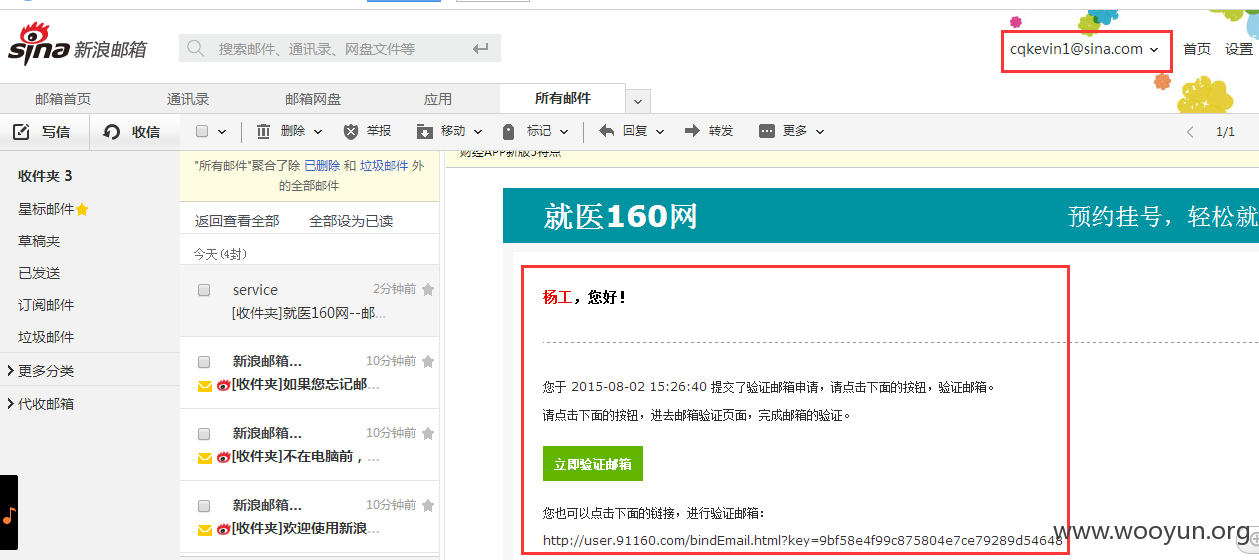This screenshot has width=1259, height=560.
Task: Click in the mail search input field
Action: click(x=340, y=48)
